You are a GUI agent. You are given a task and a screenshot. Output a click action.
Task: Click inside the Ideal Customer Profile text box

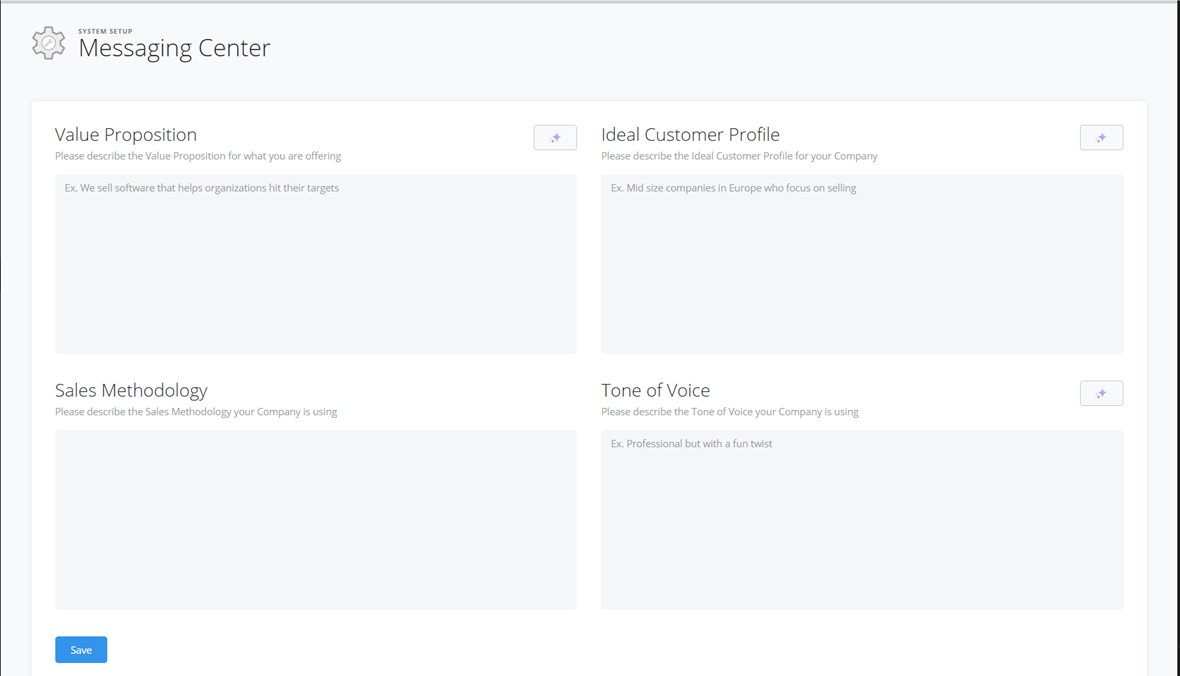pyautogui.click(x=862, y=264)
